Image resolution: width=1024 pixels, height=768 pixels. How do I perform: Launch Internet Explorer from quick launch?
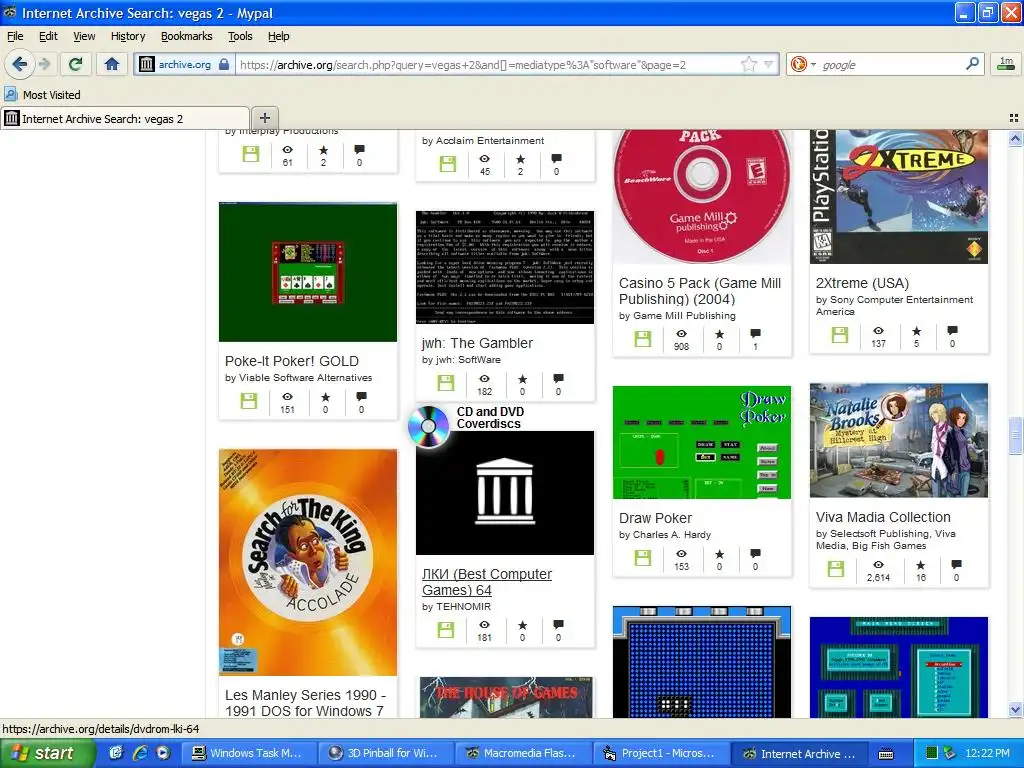click(140, 753)
